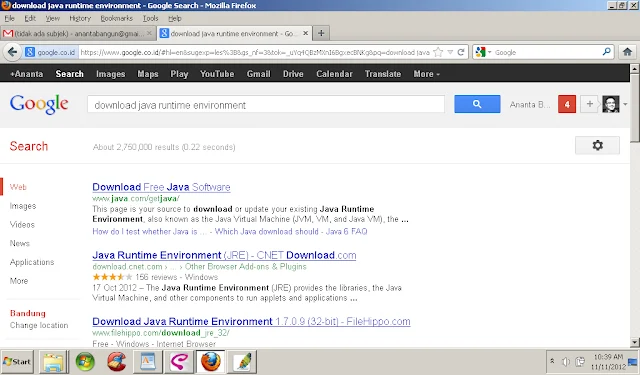Open the search engine selector dropdown
This screenshot has width=640, height=375.
pos(483,52)
